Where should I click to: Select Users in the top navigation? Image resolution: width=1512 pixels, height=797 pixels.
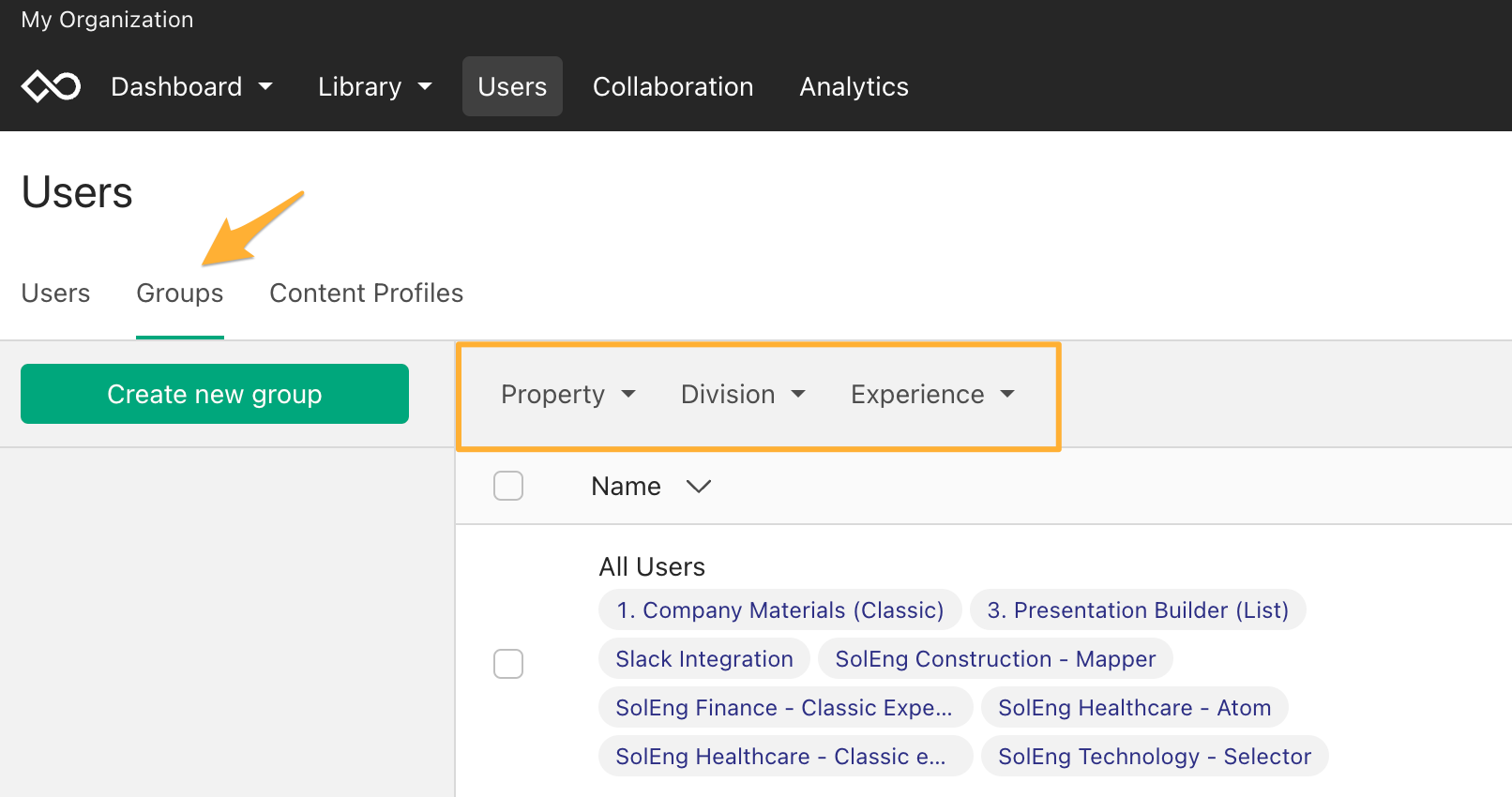tap(512, 86)
